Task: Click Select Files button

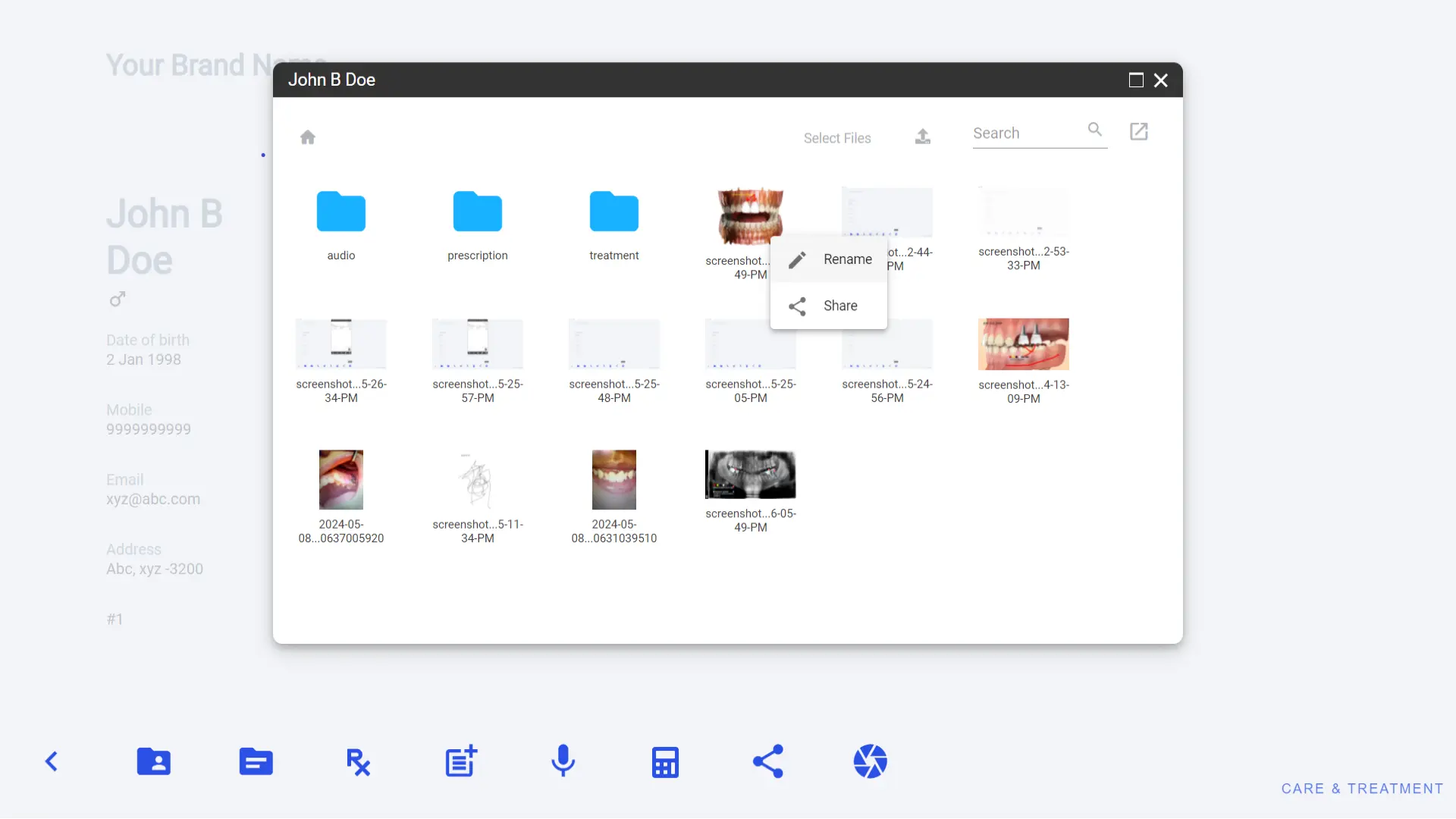Action: 837,137
